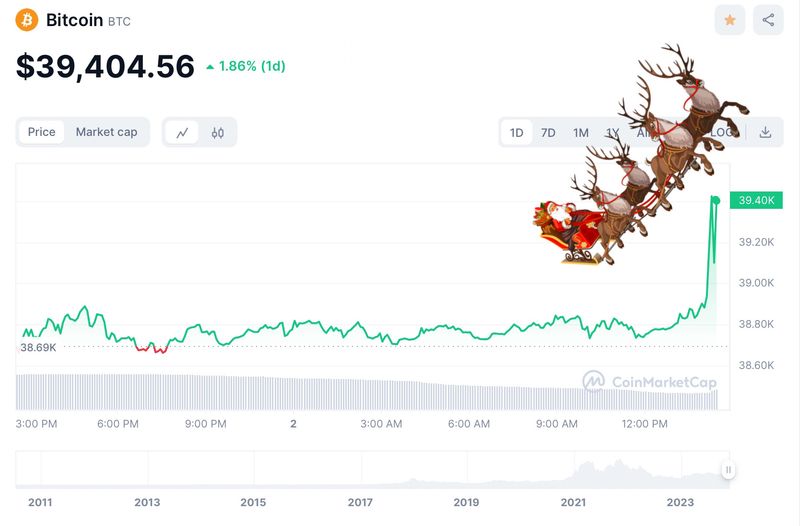Add Bitcoin to watchlist with star icon
The image size is (800, 526).
pos(730,20)
